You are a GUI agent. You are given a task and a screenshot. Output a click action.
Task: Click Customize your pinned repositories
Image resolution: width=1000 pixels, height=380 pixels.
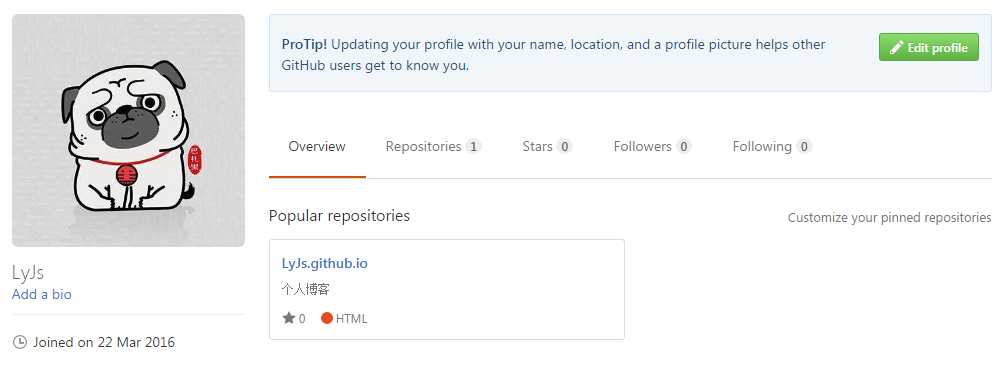tap(889, 217)
